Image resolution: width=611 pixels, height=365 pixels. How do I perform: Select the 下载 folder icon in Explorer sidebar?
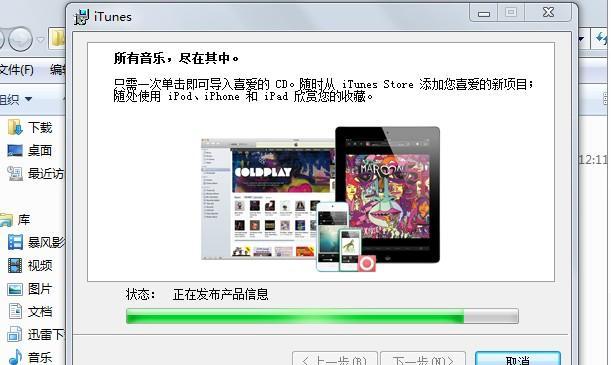pos(15,127)
